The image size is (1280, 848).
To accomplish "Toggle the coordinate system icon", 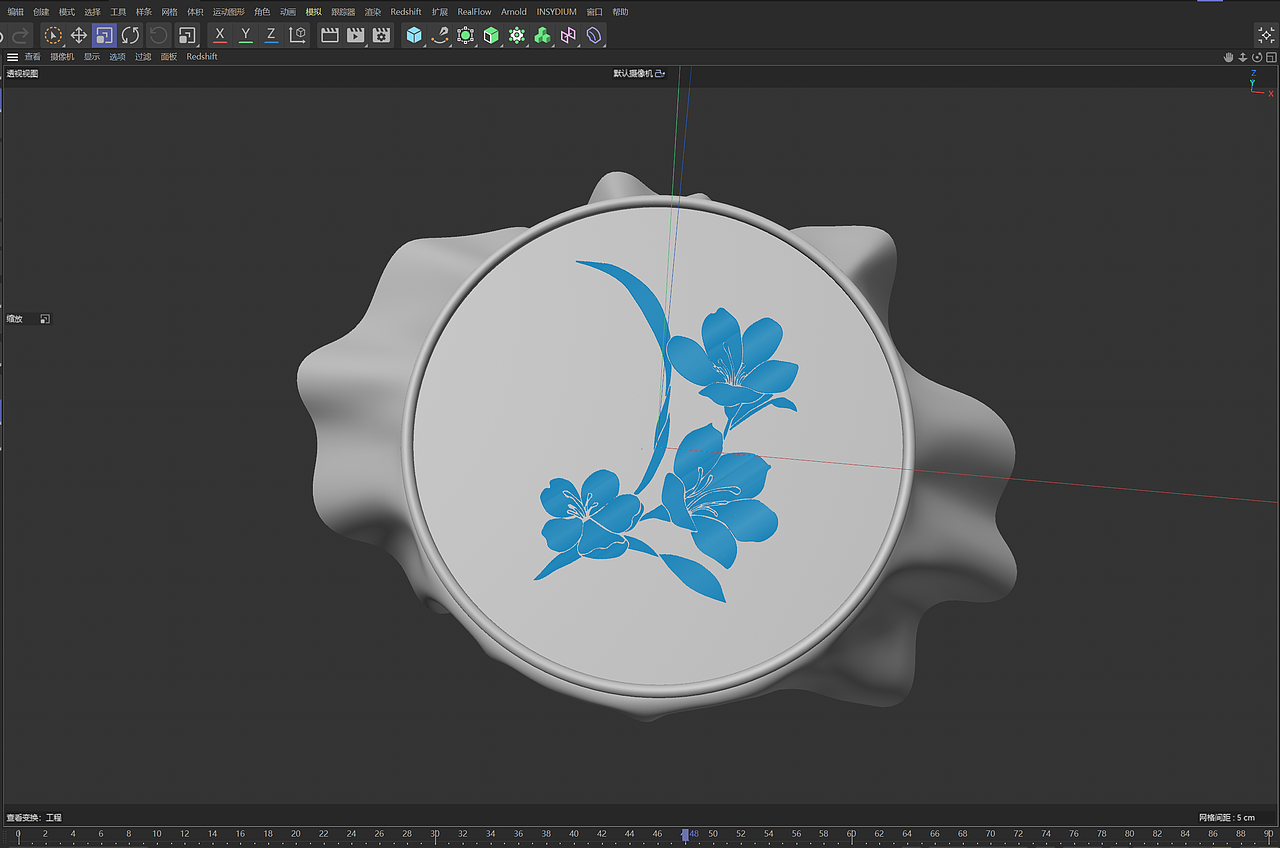I will [x=297, y=35].
